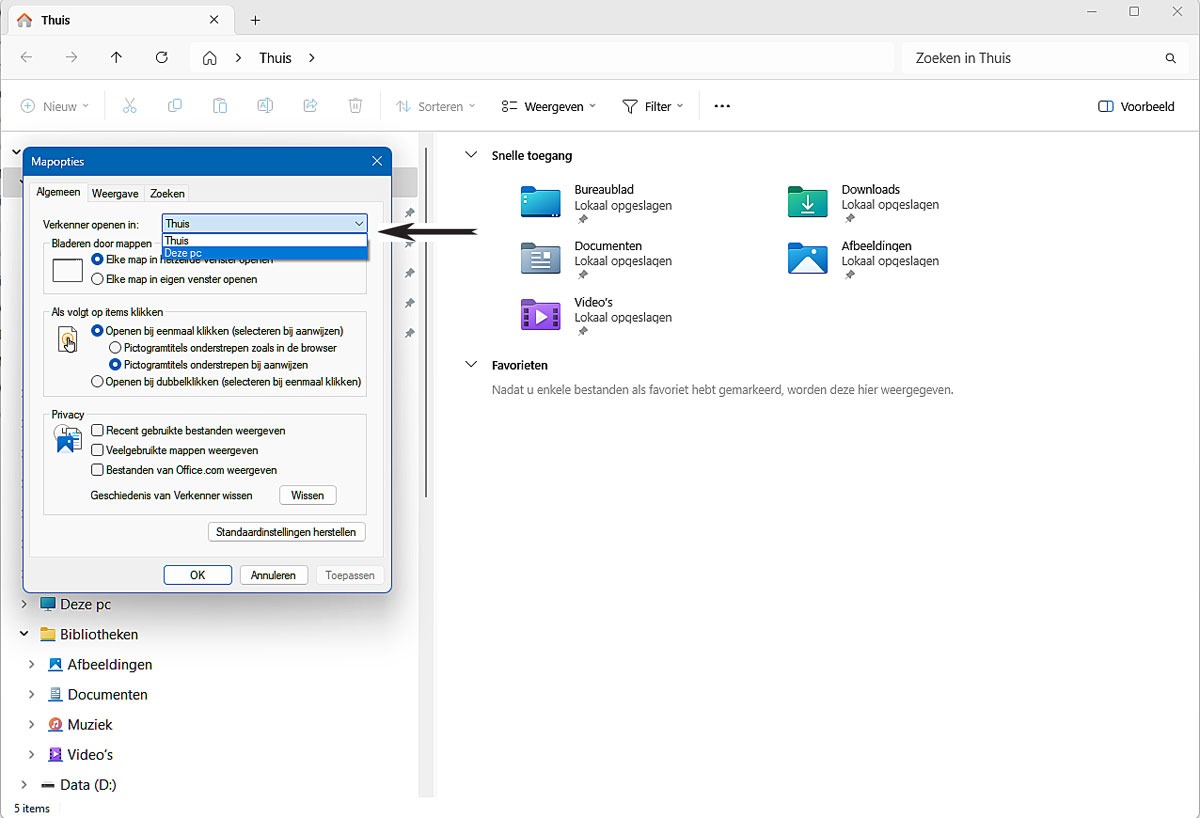
Task: Select Data (D:) drive in tree
Action: click(88, 785)
